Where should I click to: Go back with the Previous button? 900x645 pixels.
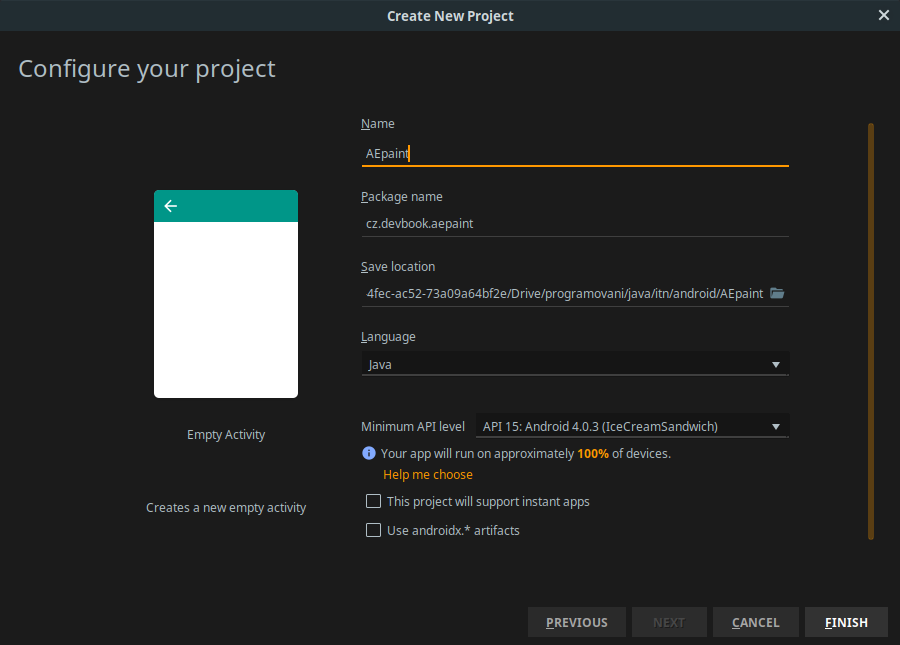(576, 621)
